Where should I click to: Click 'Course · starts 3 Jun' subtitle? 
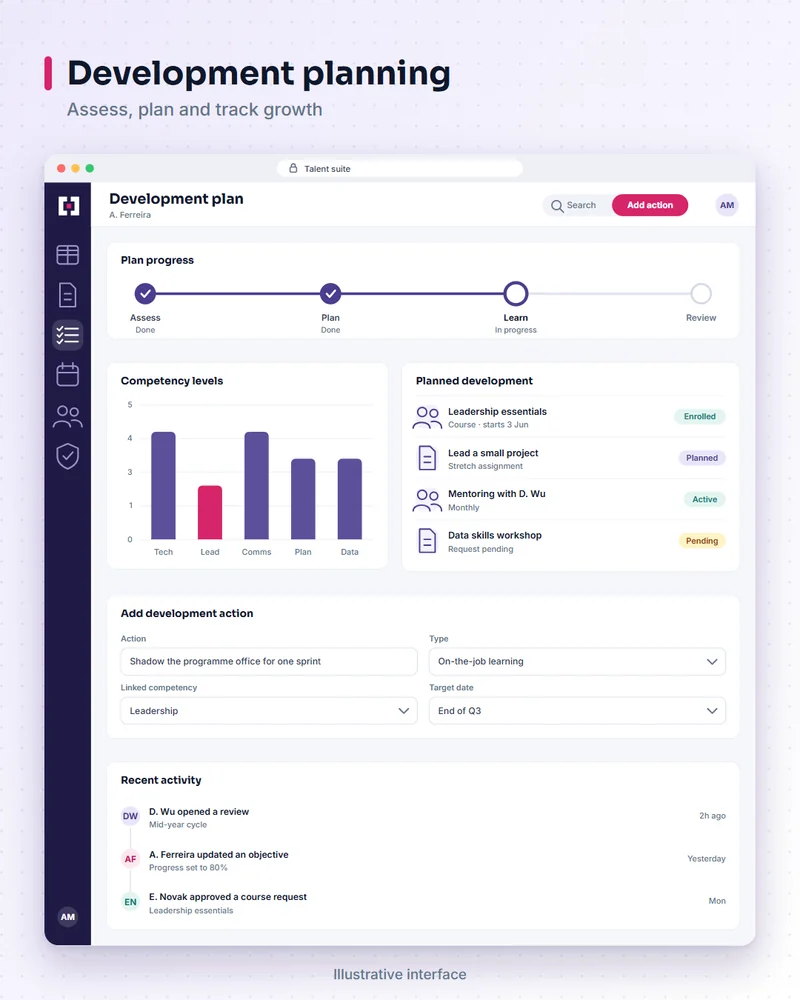488,425
